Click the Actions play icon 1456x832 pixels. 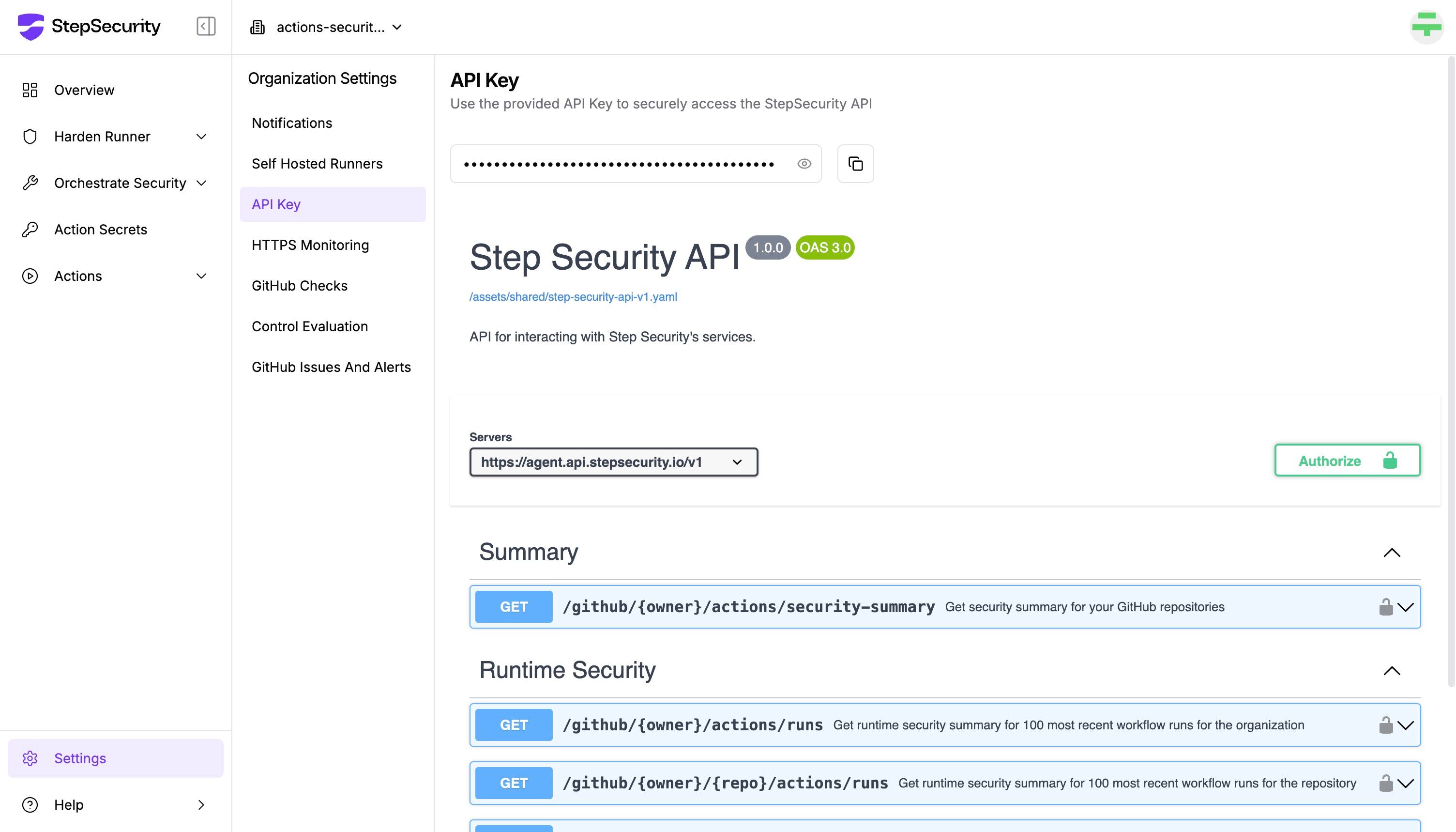tap(30, 276)
